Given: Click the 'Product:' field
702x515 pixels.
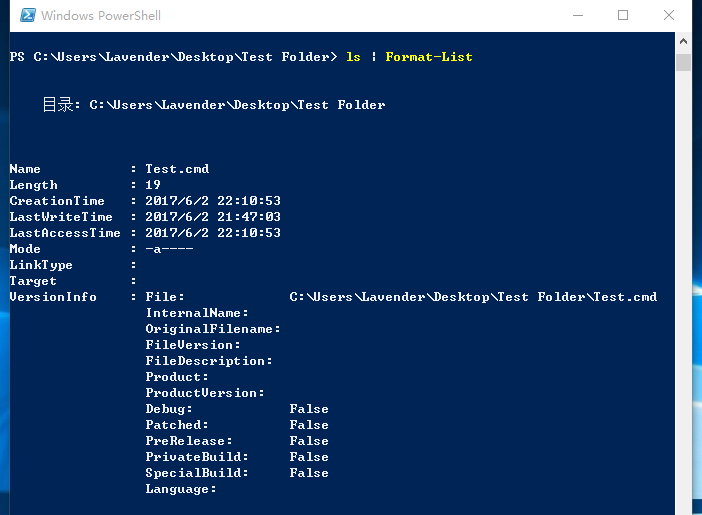Looking at the screenshot, I should (x=177, y=377).
